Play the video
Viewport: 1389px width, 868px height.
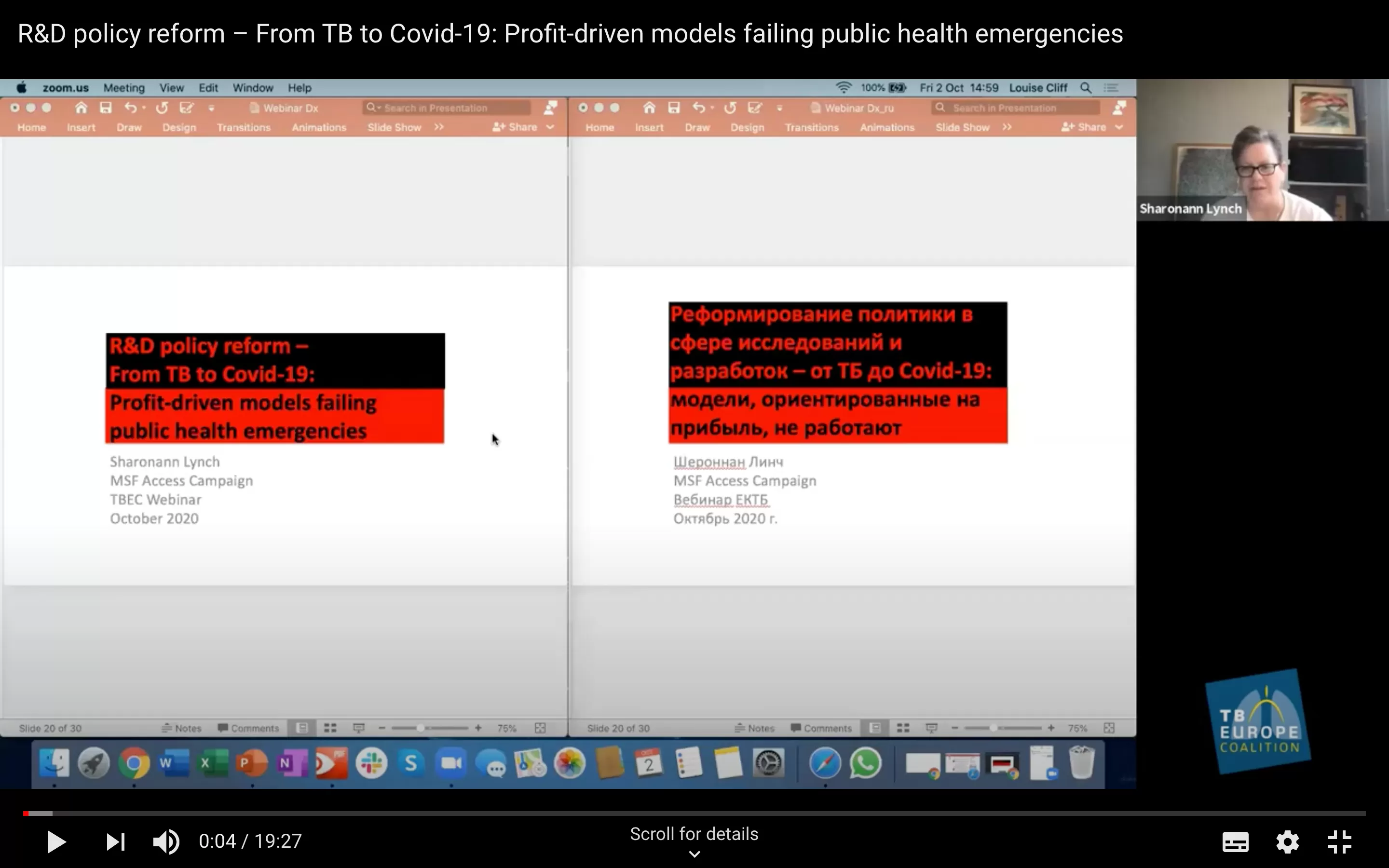[55, 841]
